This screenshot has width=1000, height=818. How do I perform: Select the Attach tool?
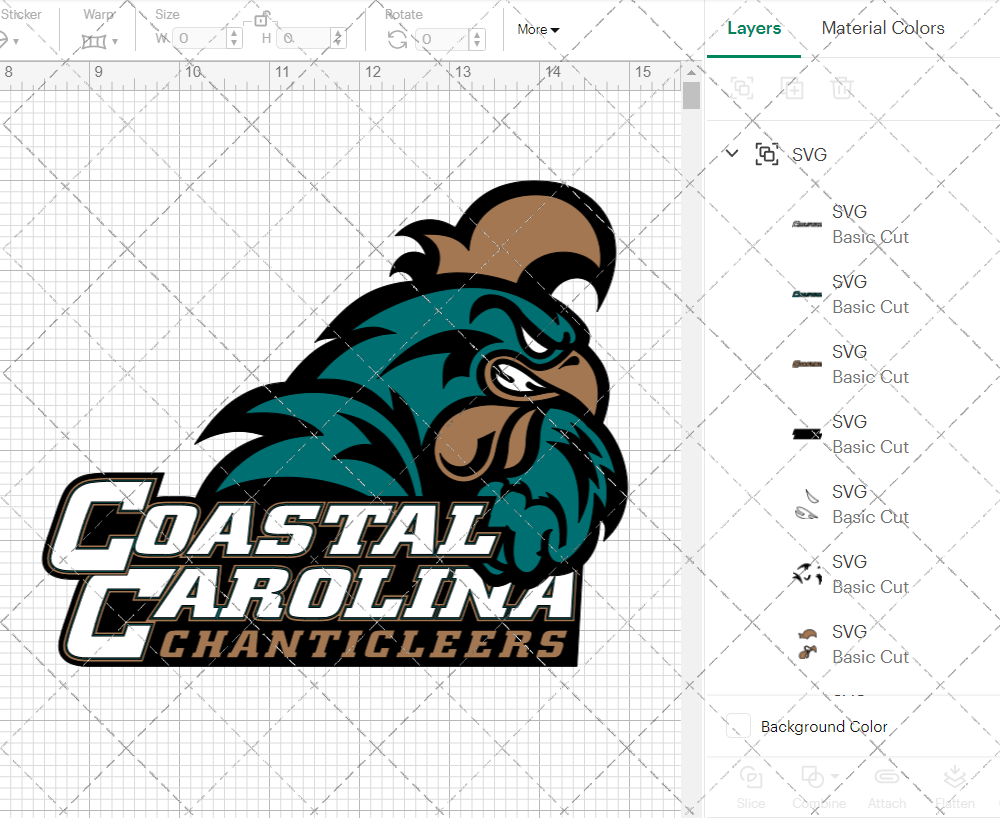point(887,786)
